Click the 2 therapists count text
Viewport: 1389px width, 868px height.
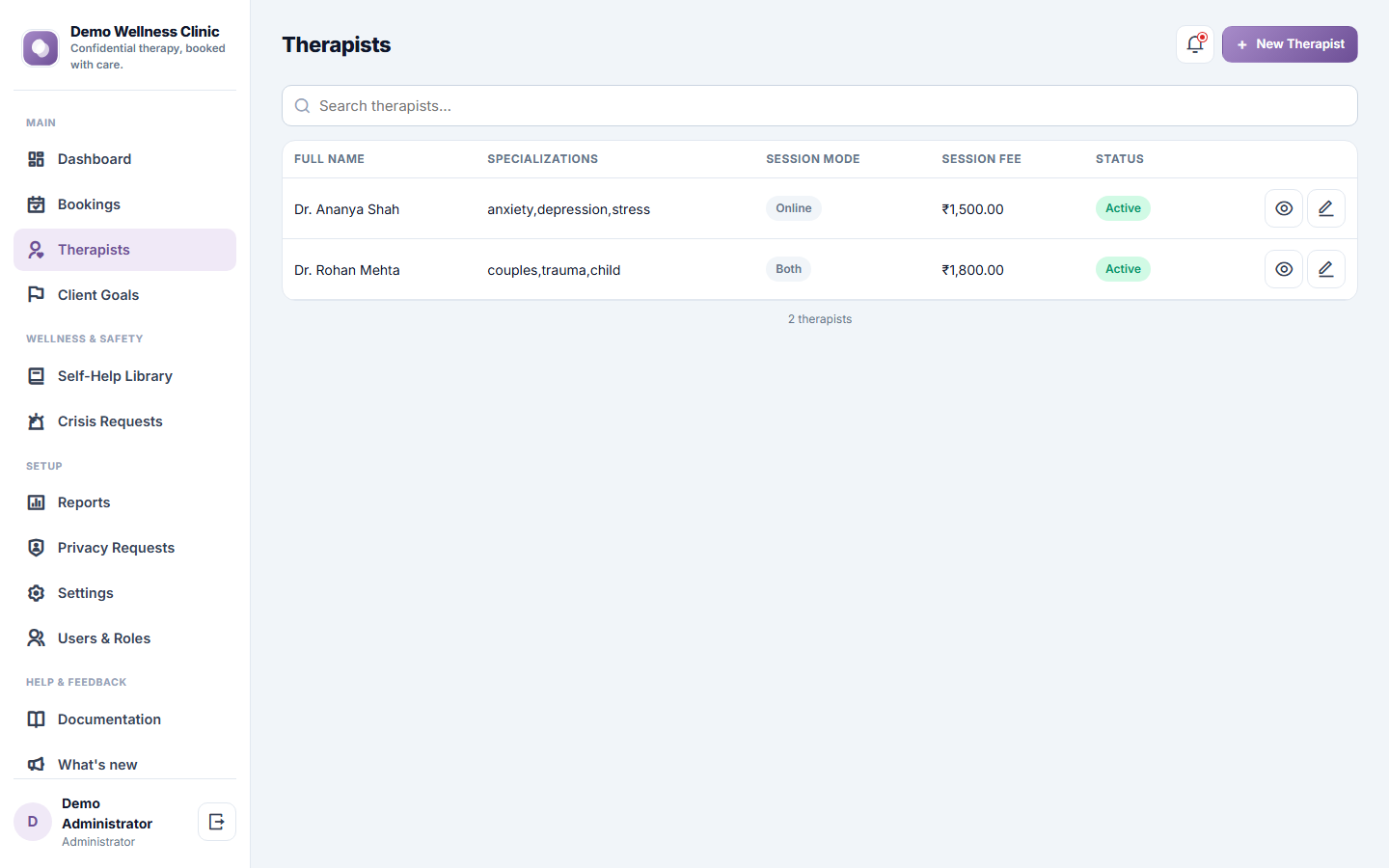(820, 319)
